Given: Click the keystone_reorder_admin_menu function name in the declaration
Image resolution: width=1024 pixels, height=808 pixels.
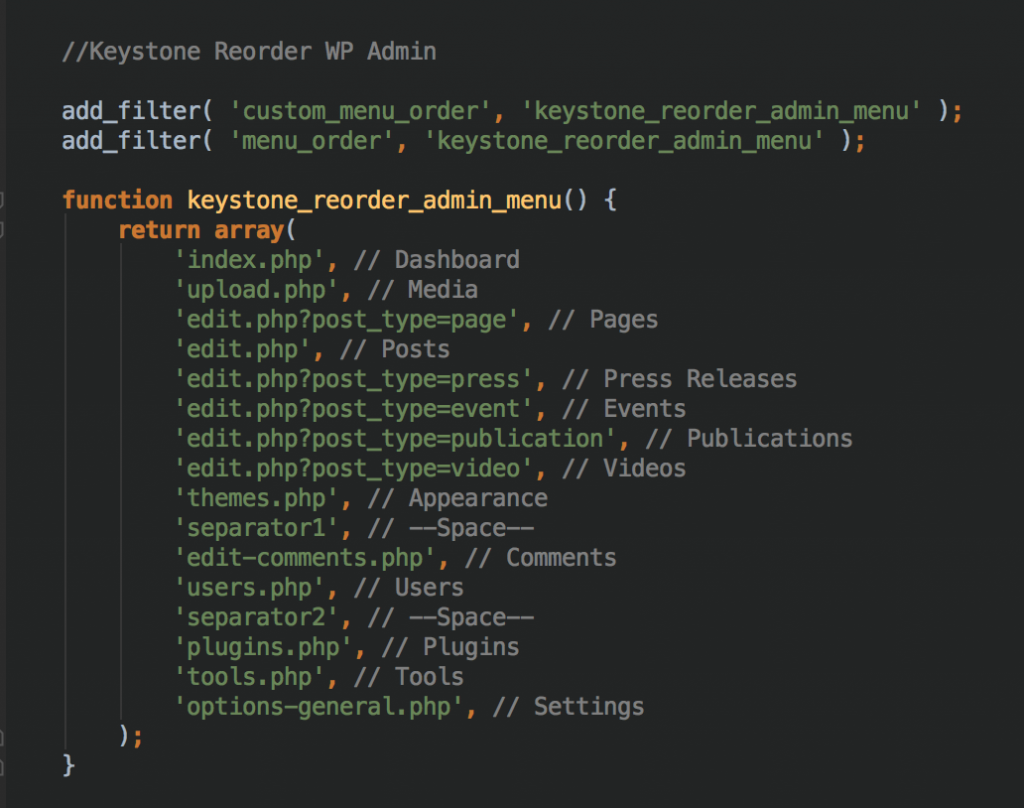Looking at the screenshot, I should [x=374, y=200].
